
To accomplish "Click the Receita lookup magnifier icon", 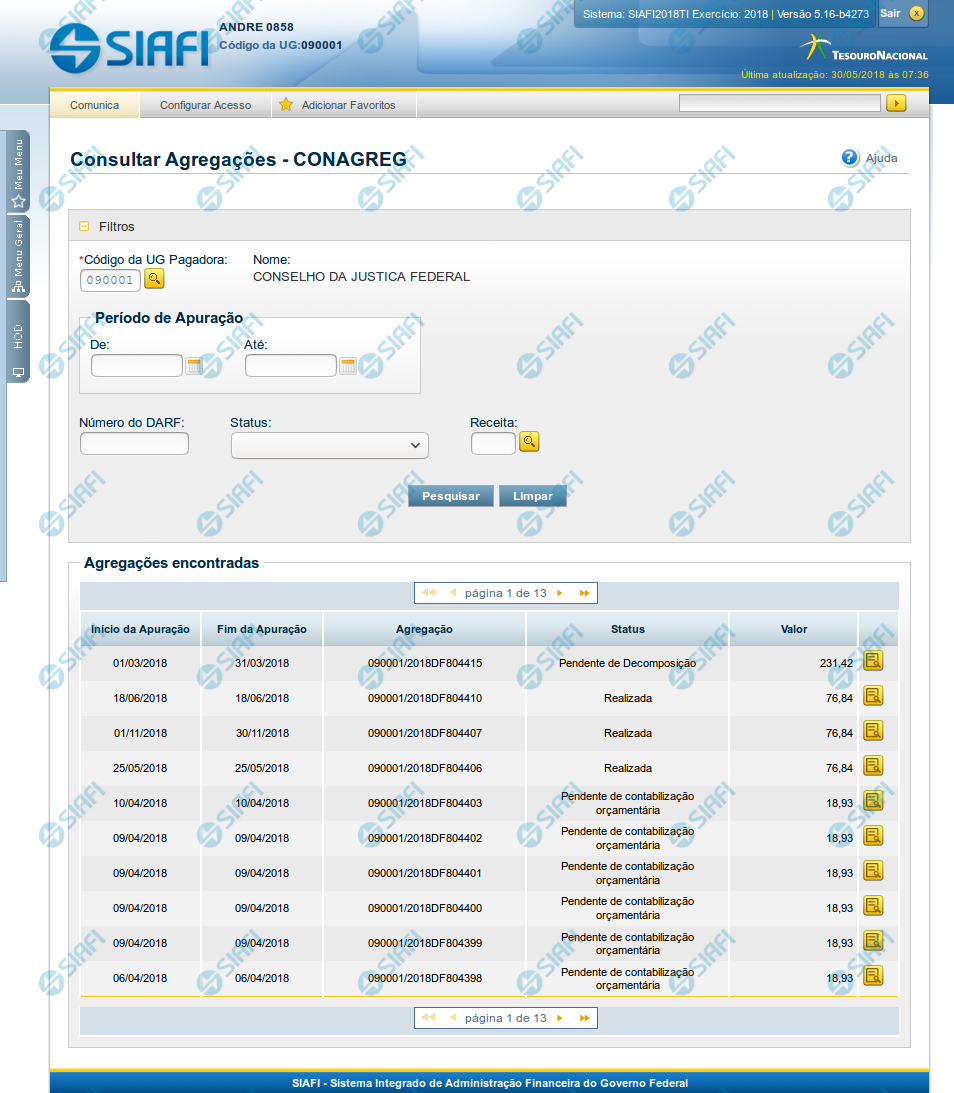I will (529, 442).
